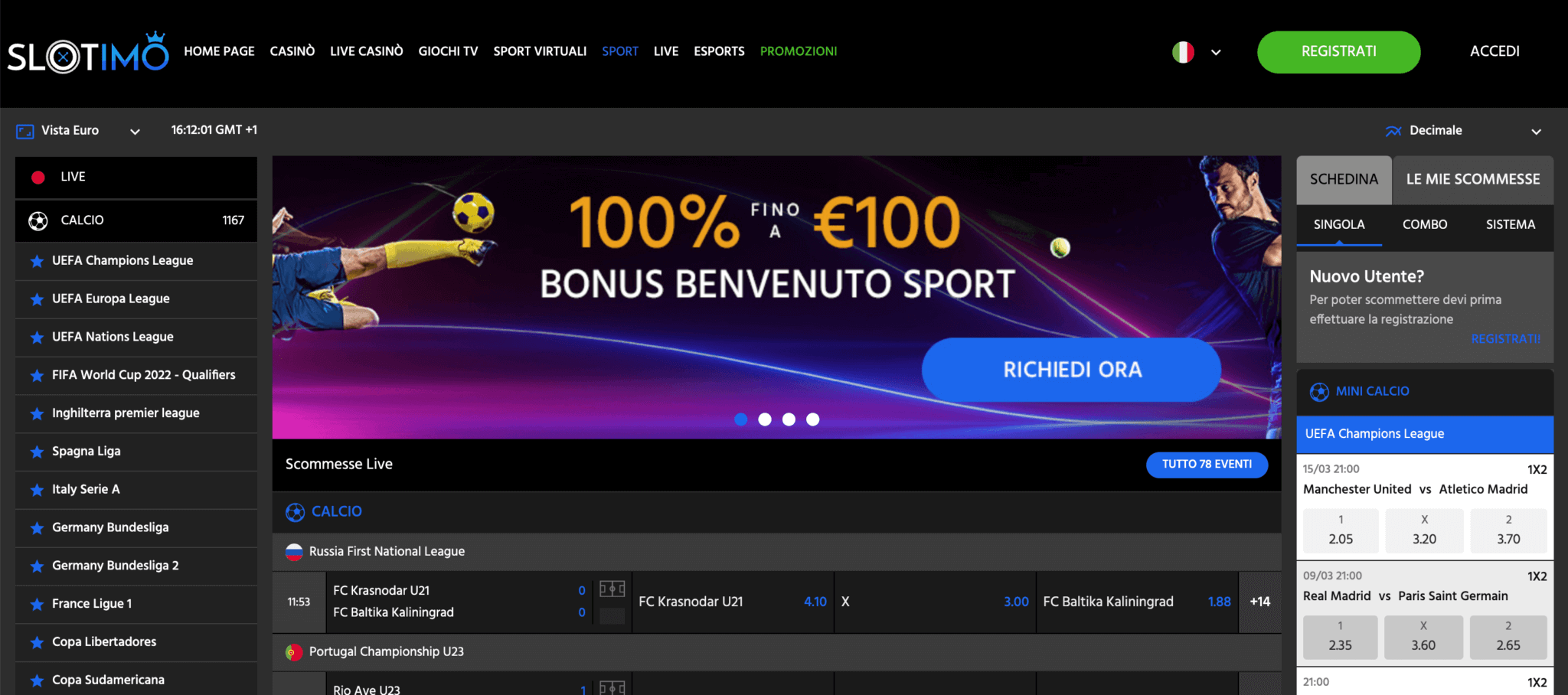Click the soccer icon in Scommesse Live CALCIO header
The width and height of the screenshot is (1568, 695).
295,512
